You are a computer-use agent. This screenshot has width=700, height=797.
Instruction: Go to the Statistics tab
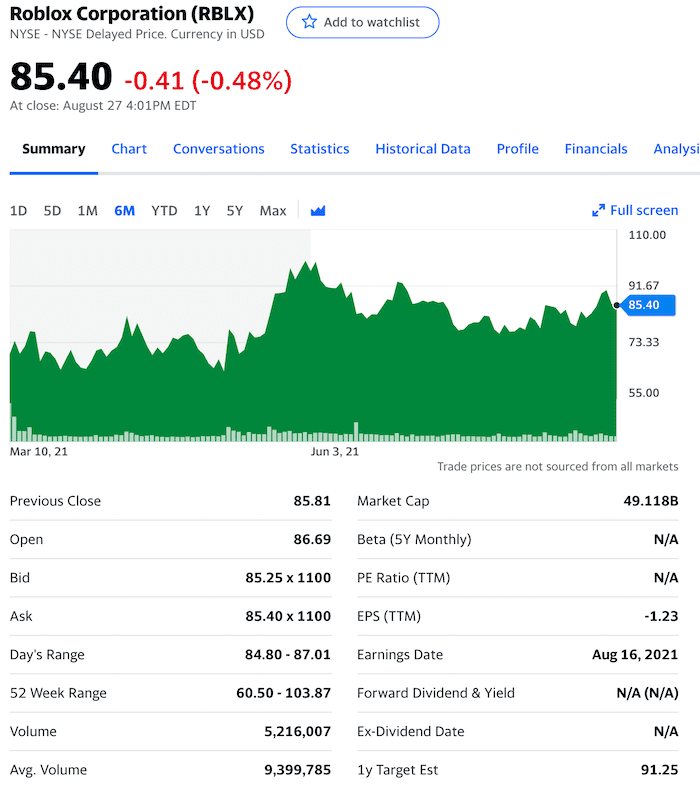(x=320, y=149)
